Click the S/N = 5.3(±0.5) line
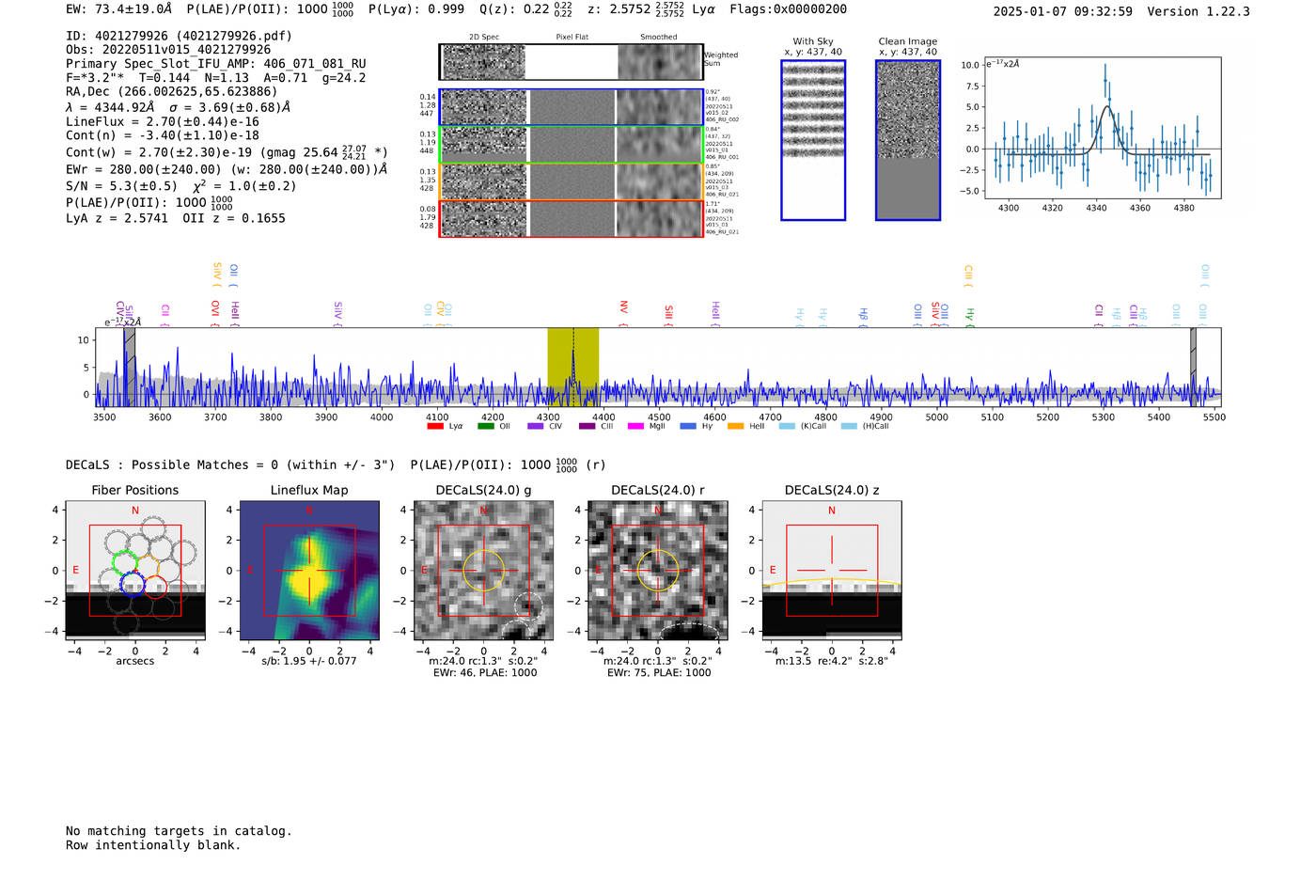Viewport: 1316px width, 896px height. [x=181, y=185]
